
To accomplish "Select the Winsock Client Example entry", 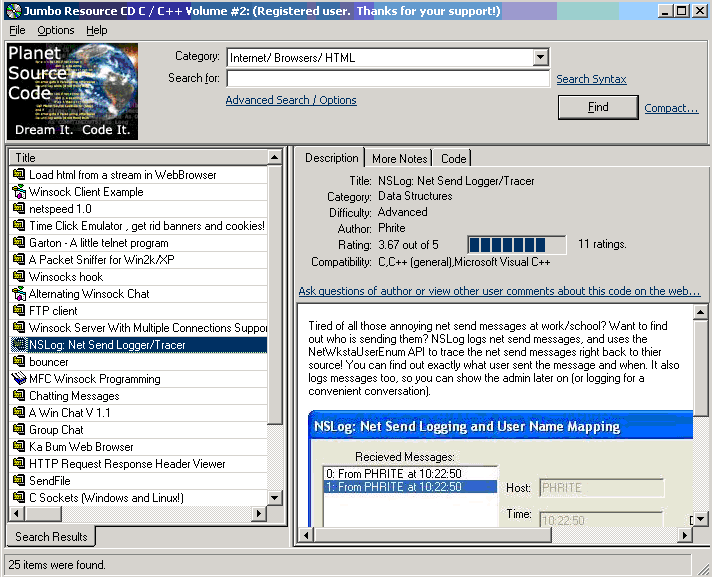I will click(138, 192).
